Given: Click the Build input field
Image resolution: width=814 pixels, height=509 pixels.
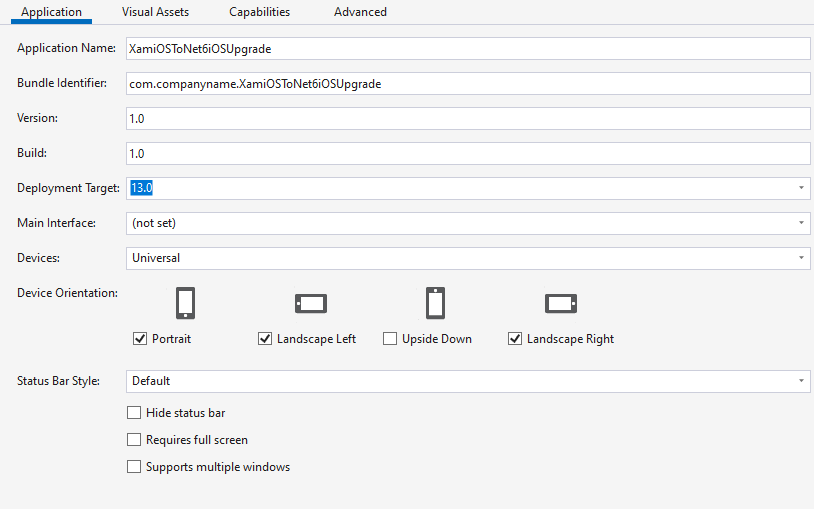Looking at the screenshot, I should [468, 153].
